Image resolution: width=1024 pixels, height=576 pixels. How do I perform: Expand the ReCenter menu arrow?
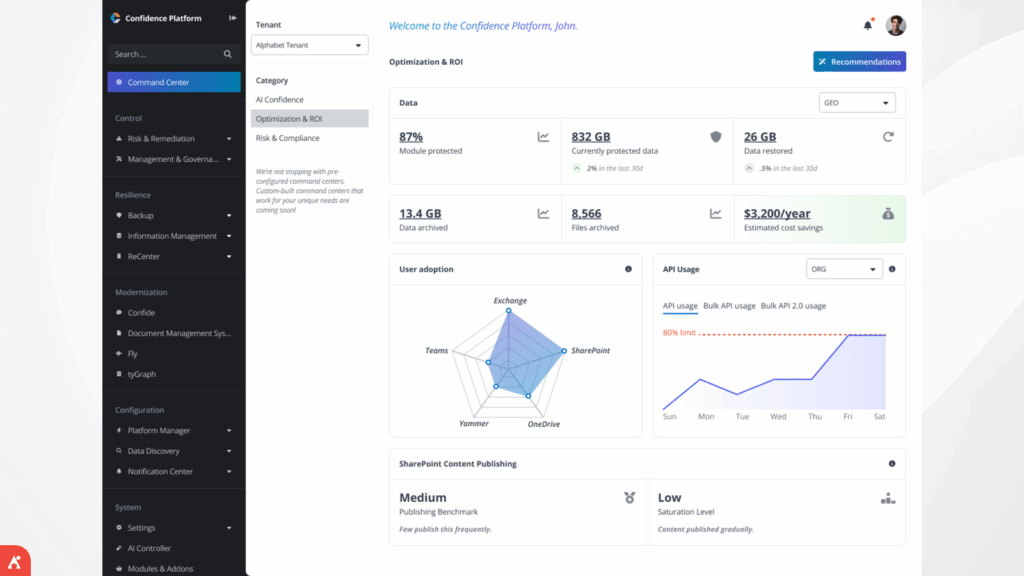click(229, 257)
